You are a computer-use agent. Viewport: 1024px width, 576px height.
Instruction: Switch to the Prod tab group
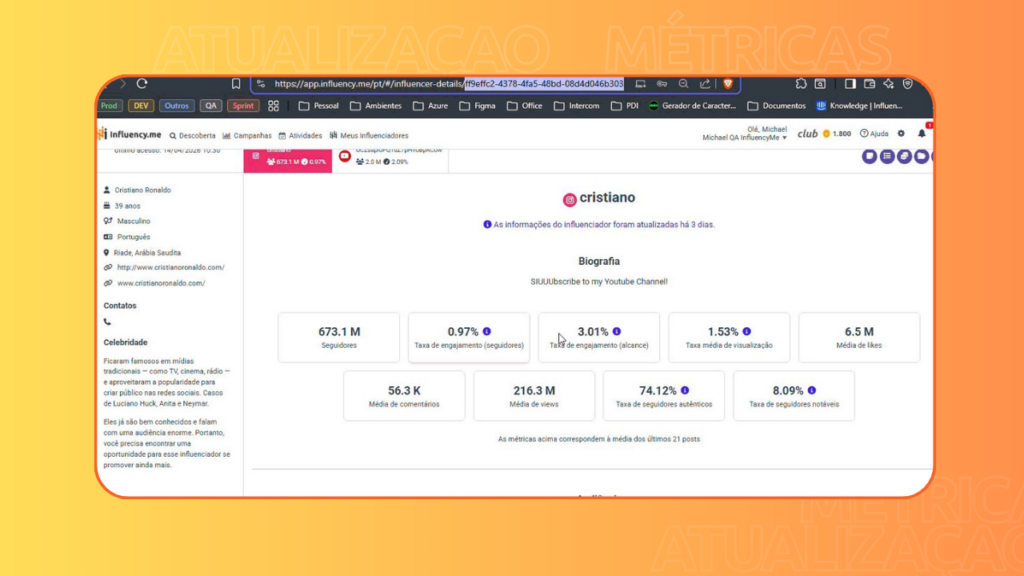click(x=110, y=106)
